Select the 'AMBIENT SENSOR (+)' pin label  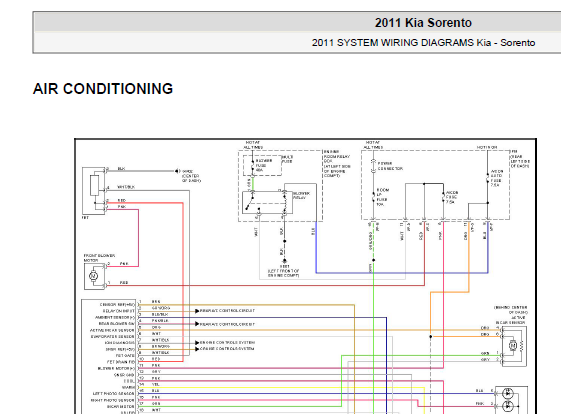115,317
